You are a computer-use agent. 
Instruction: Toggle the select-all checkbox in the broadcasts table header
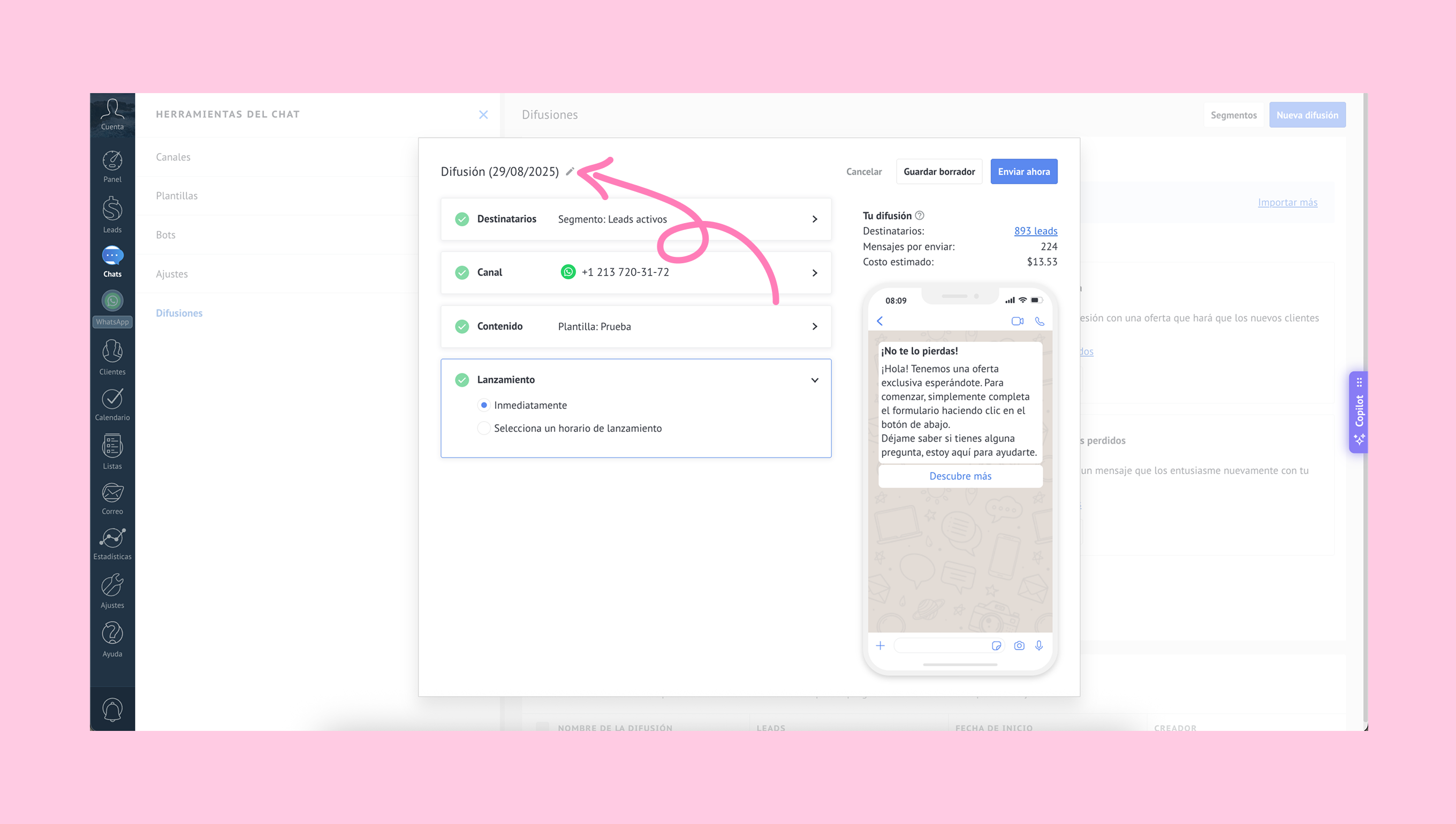click(x=542, y=727)
